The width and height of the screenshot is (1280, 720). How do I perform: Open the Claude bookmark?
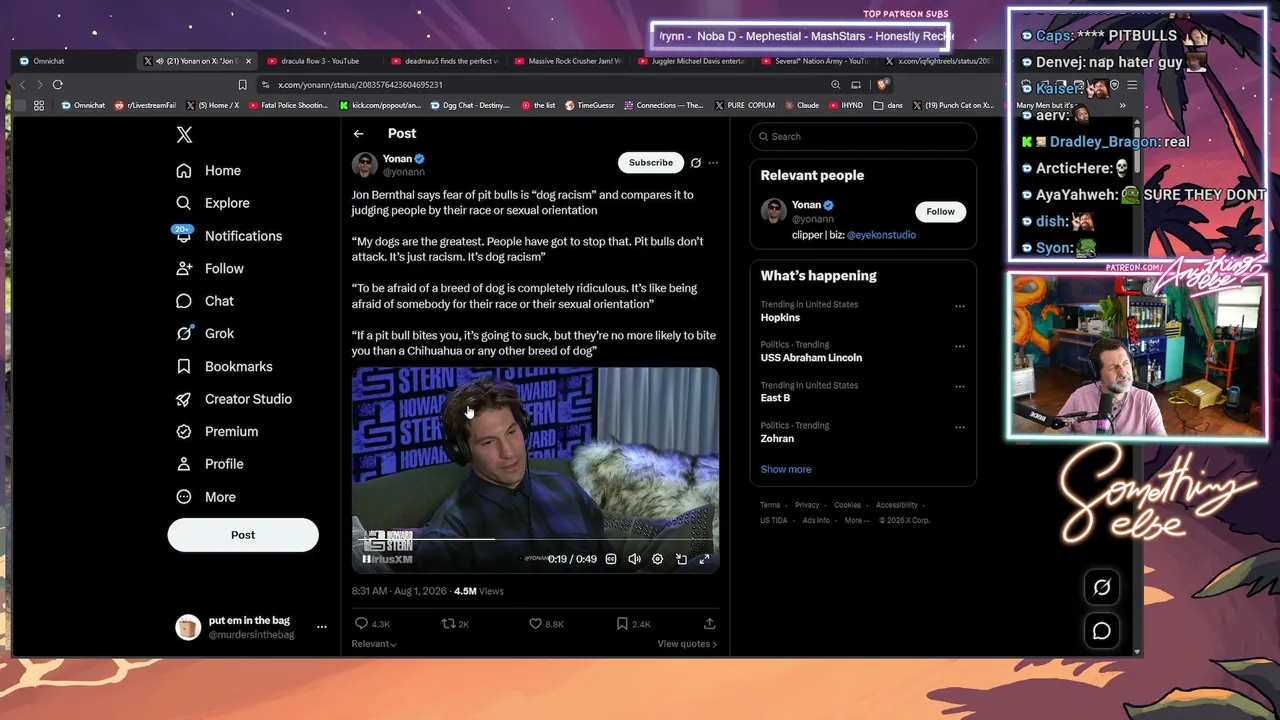pos(802,105)
